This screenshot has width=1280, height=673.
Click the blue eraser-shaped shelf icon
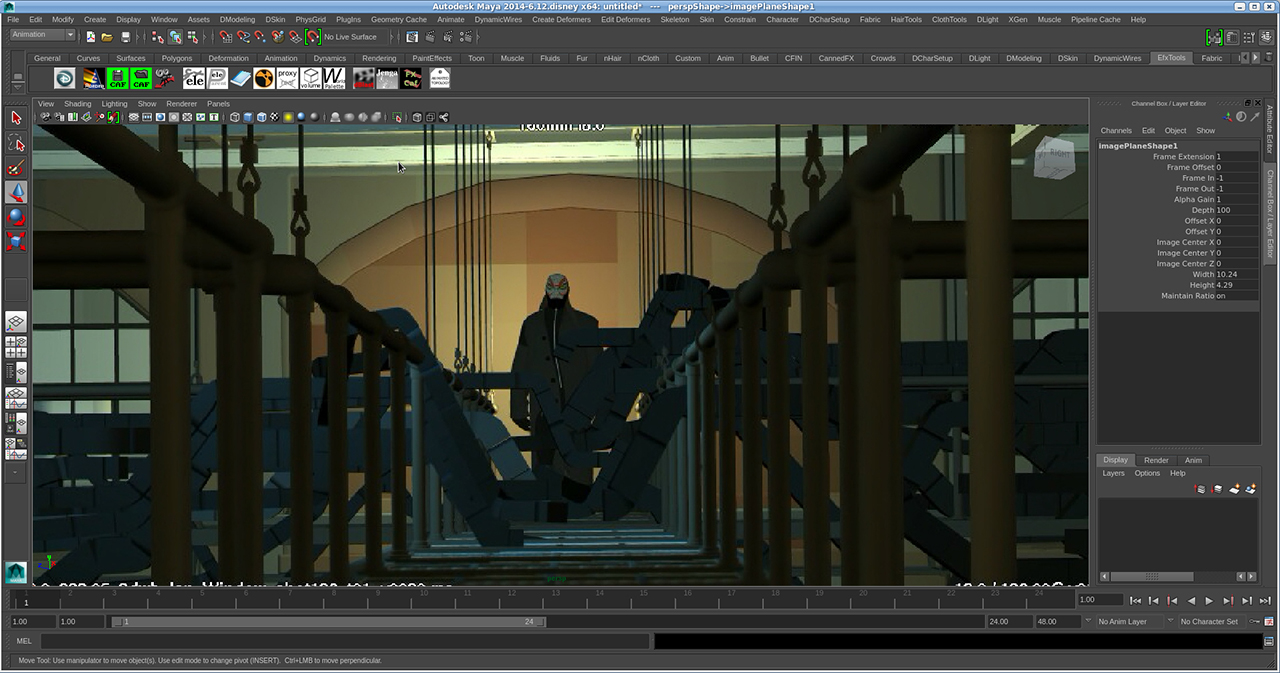tap(241, 78)
